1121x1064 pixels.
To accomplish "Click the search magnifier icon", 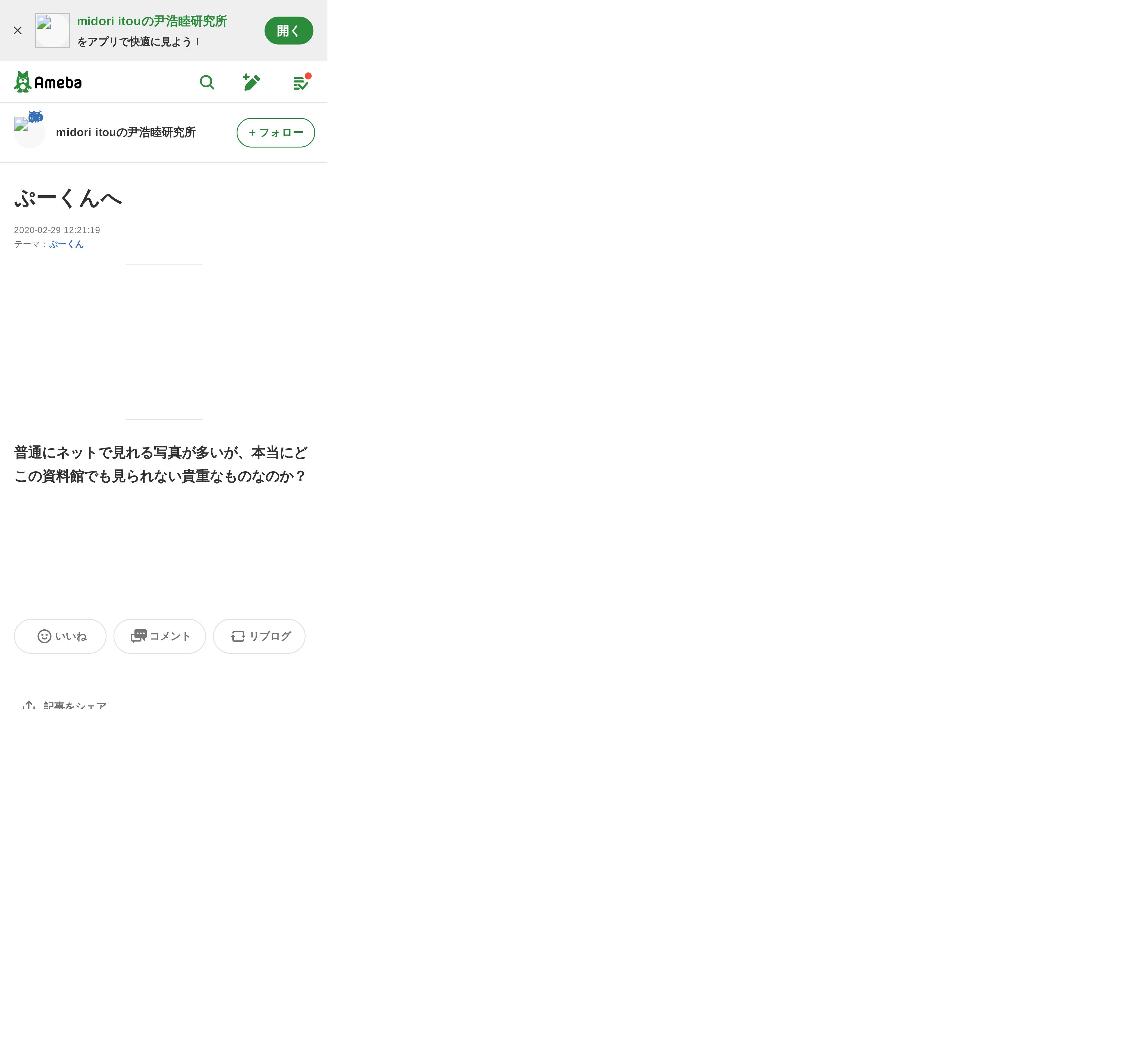I will click(x=207, y=83).
